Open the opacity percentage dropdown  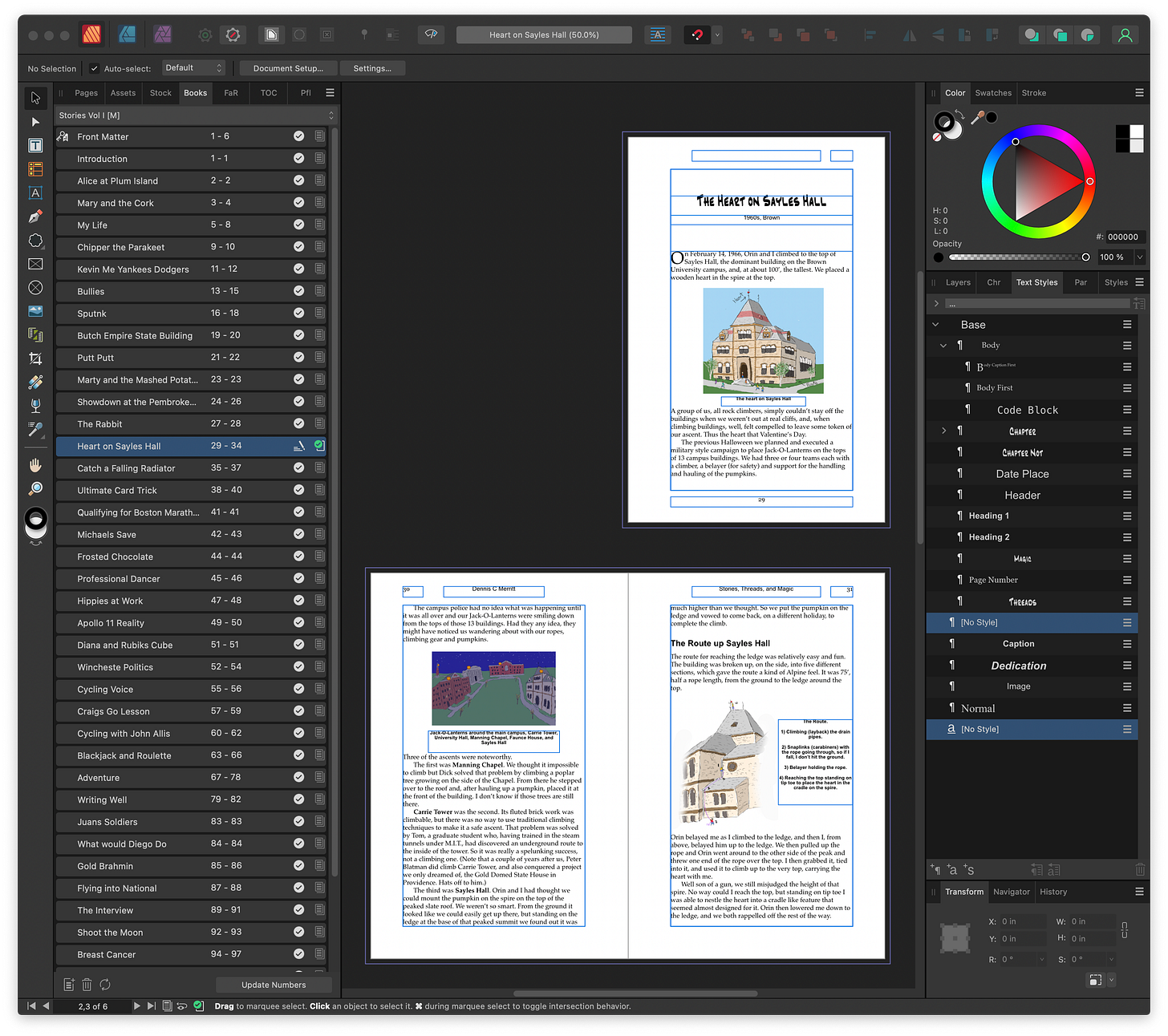pos(1139,257)
